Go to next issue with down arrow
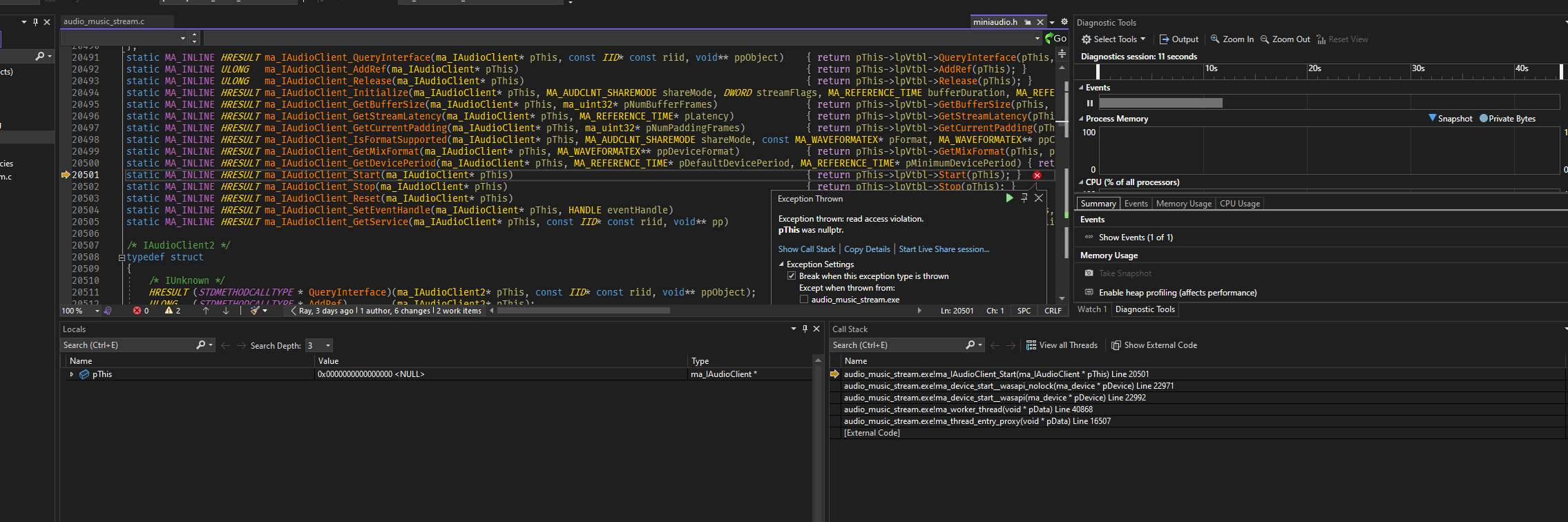1568x522 pixels. 226,311
